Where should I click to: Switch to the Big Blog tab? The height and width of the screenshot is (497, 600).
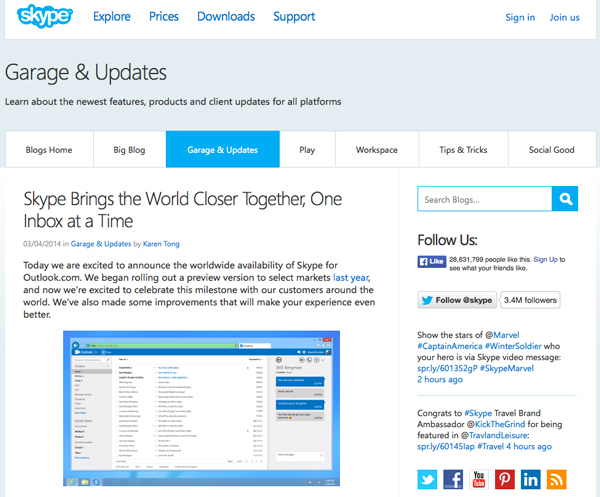point(129,150)
